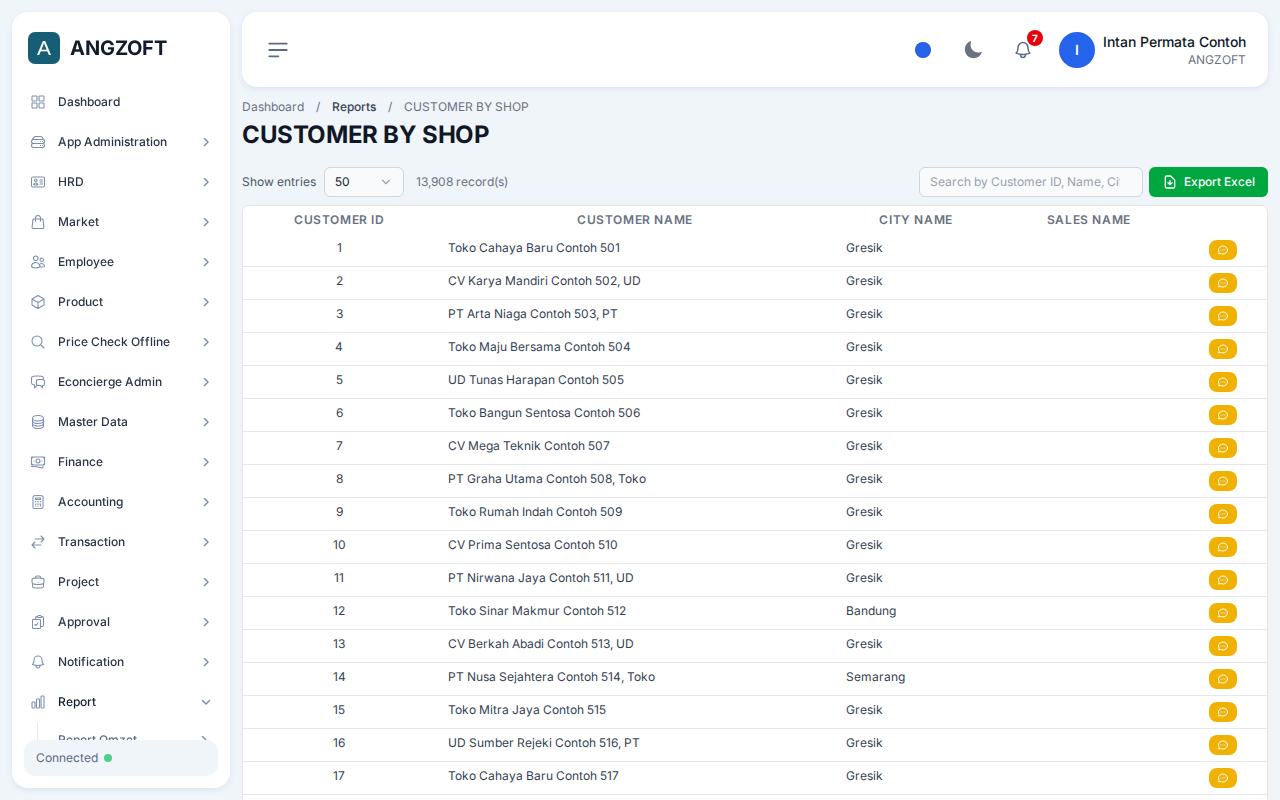The image size is (1280, 800).
Task: Open the Notification menu item
Action: (x=121, y=662)
